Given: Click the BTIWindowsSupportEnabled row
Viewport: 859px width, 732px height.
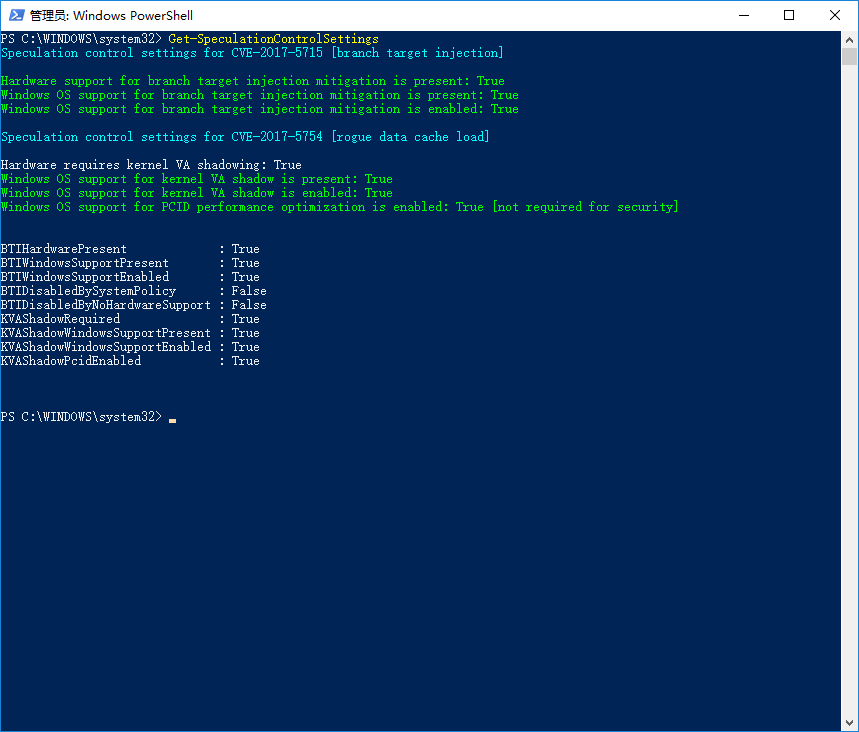Looking at the screenshot, I should pos(130,277).
